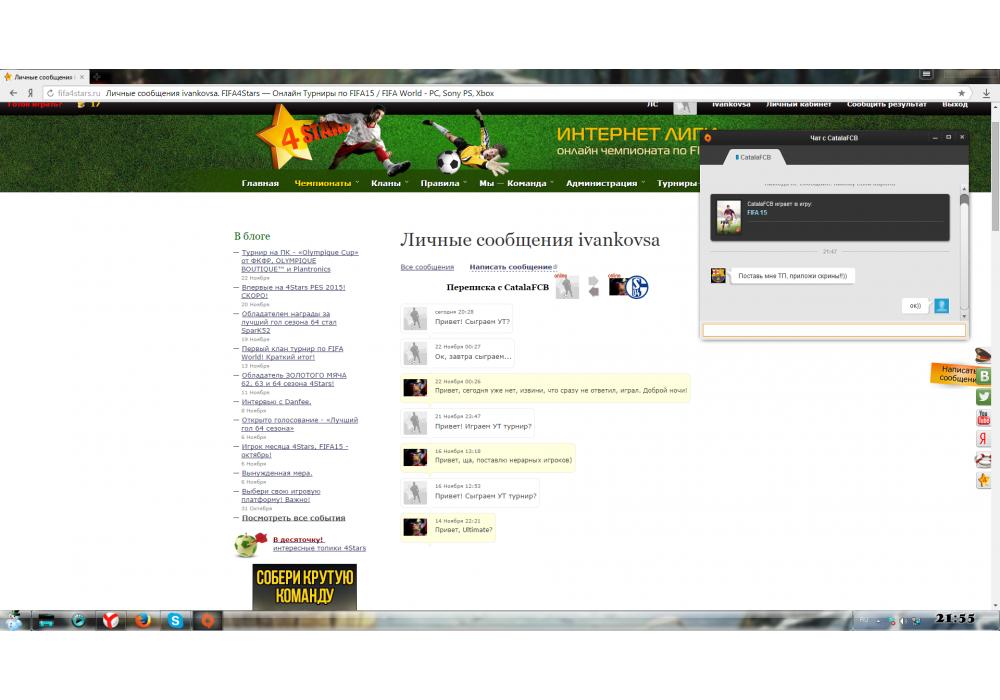
Task: Click 'Посмотреть все события' link
Action: [x=293, y=518]
